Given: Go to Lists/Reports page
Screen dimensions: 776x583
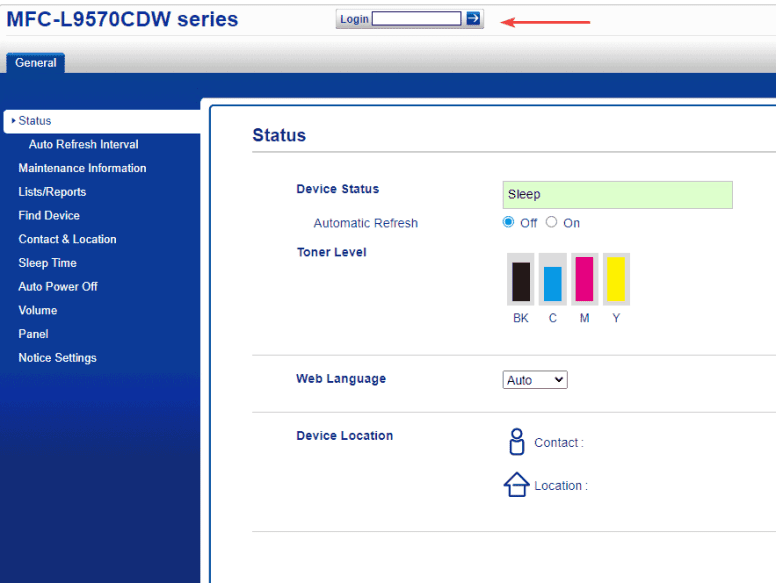Looking at the screenshot, I should pos(52,192).
